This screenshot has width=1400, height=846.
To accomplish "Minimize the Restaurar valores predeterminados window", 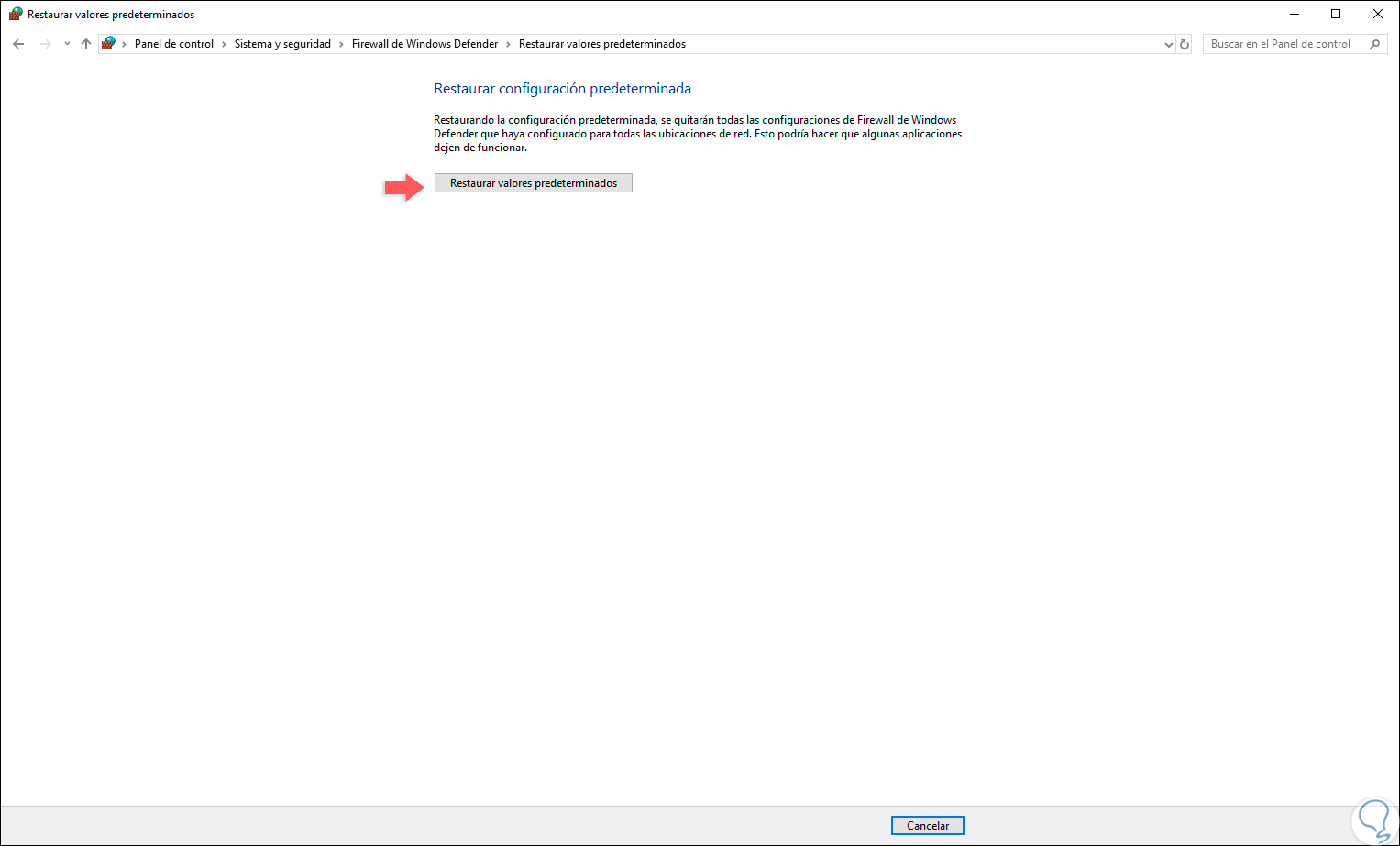I will click(1295, 14).
